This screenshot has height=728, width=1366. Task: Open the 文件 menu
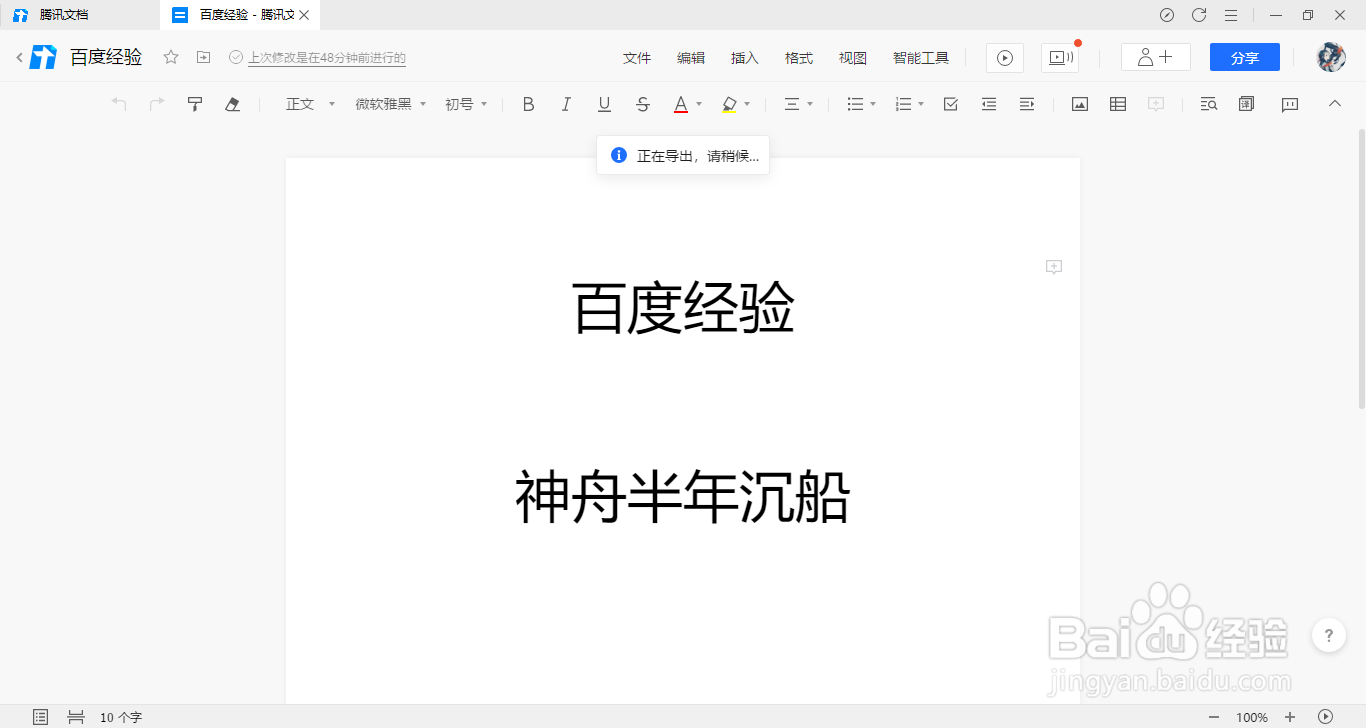[x=637, y=58]
